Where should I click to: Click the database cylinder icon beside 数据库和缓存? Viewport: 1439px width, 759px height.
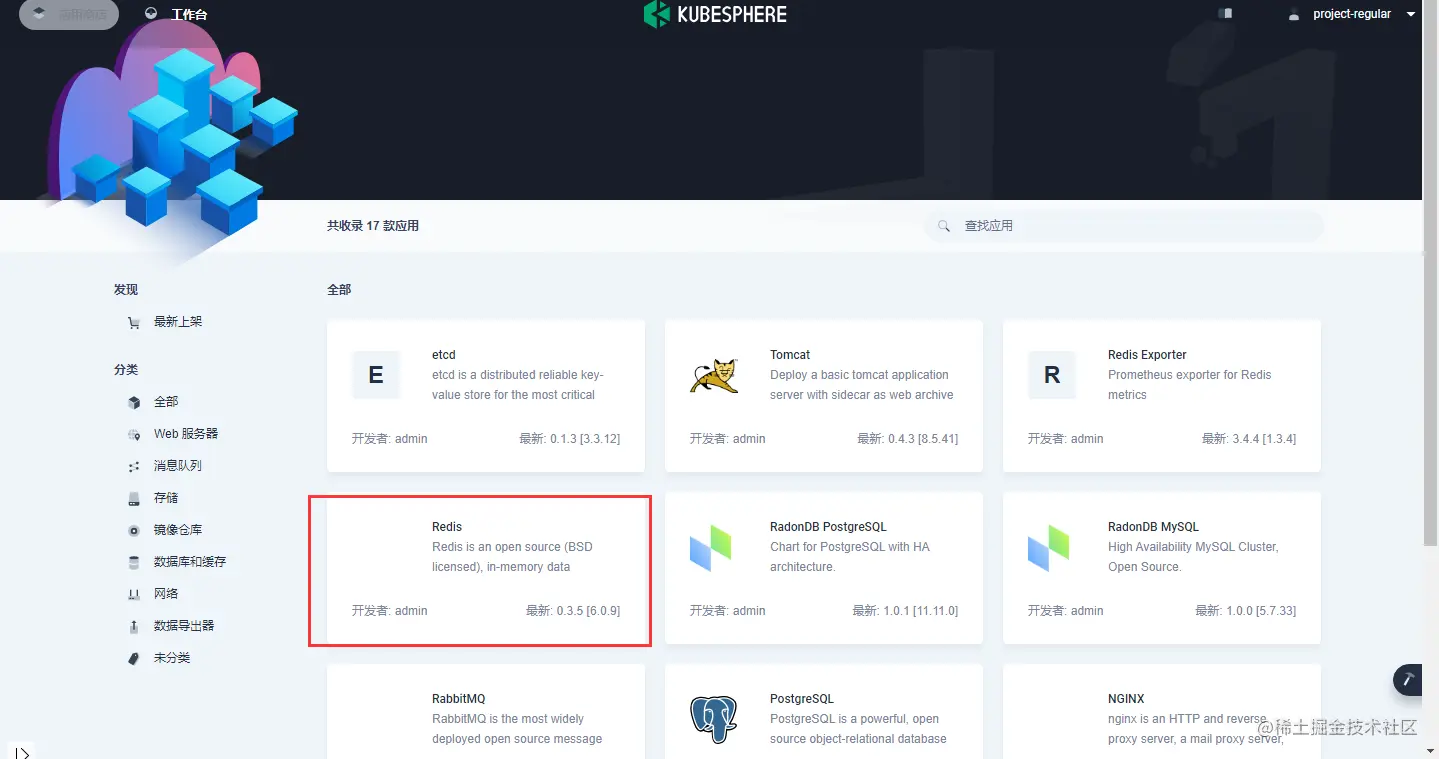click(x=134, y=562)
